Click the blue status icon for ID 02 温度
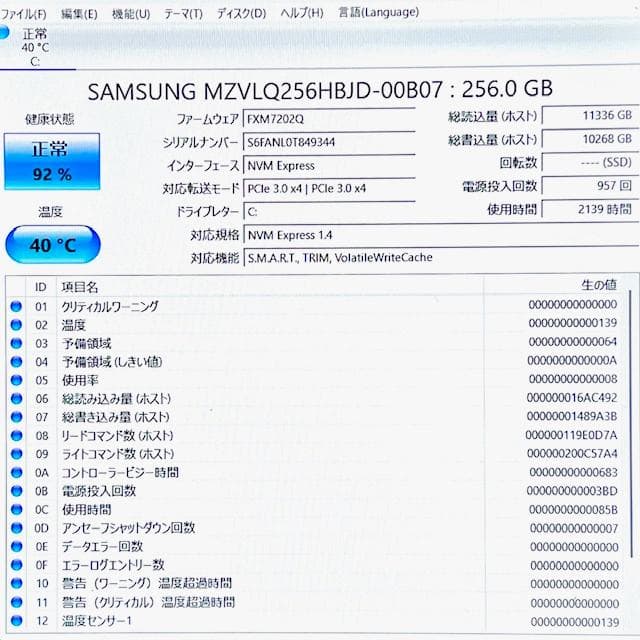This screenshot has width=640, height=640. click(16, 325)
